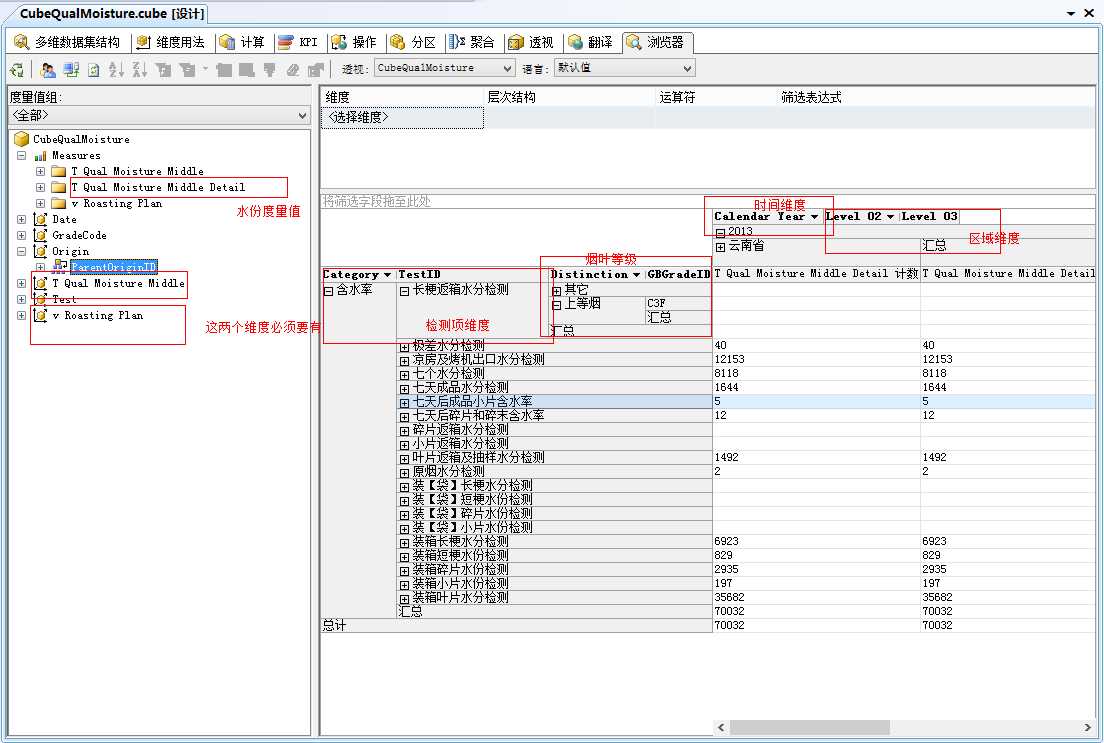Click the horizontal scrollbar left arrow
This screenshot has height=743, width=1104.
coord(721,727)
